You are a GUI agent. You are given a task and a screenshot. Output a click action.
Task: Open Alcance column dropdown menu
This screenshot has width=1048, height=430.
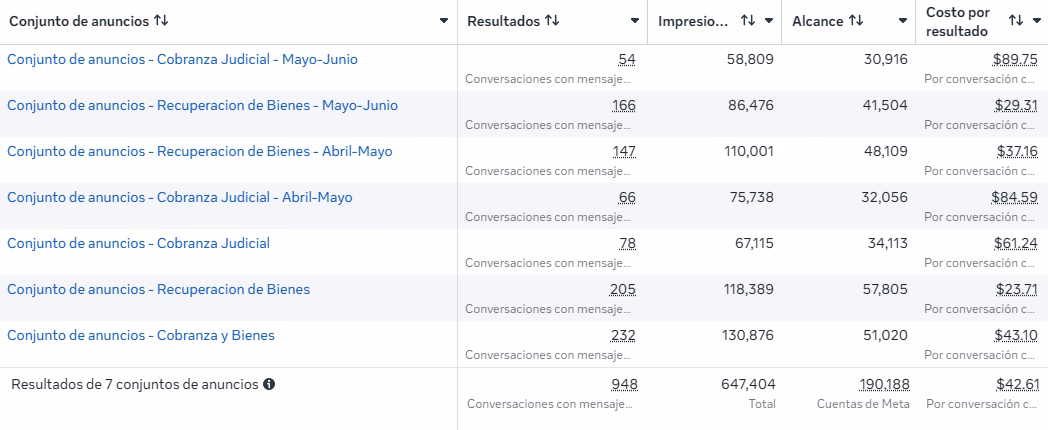point(903,21)
